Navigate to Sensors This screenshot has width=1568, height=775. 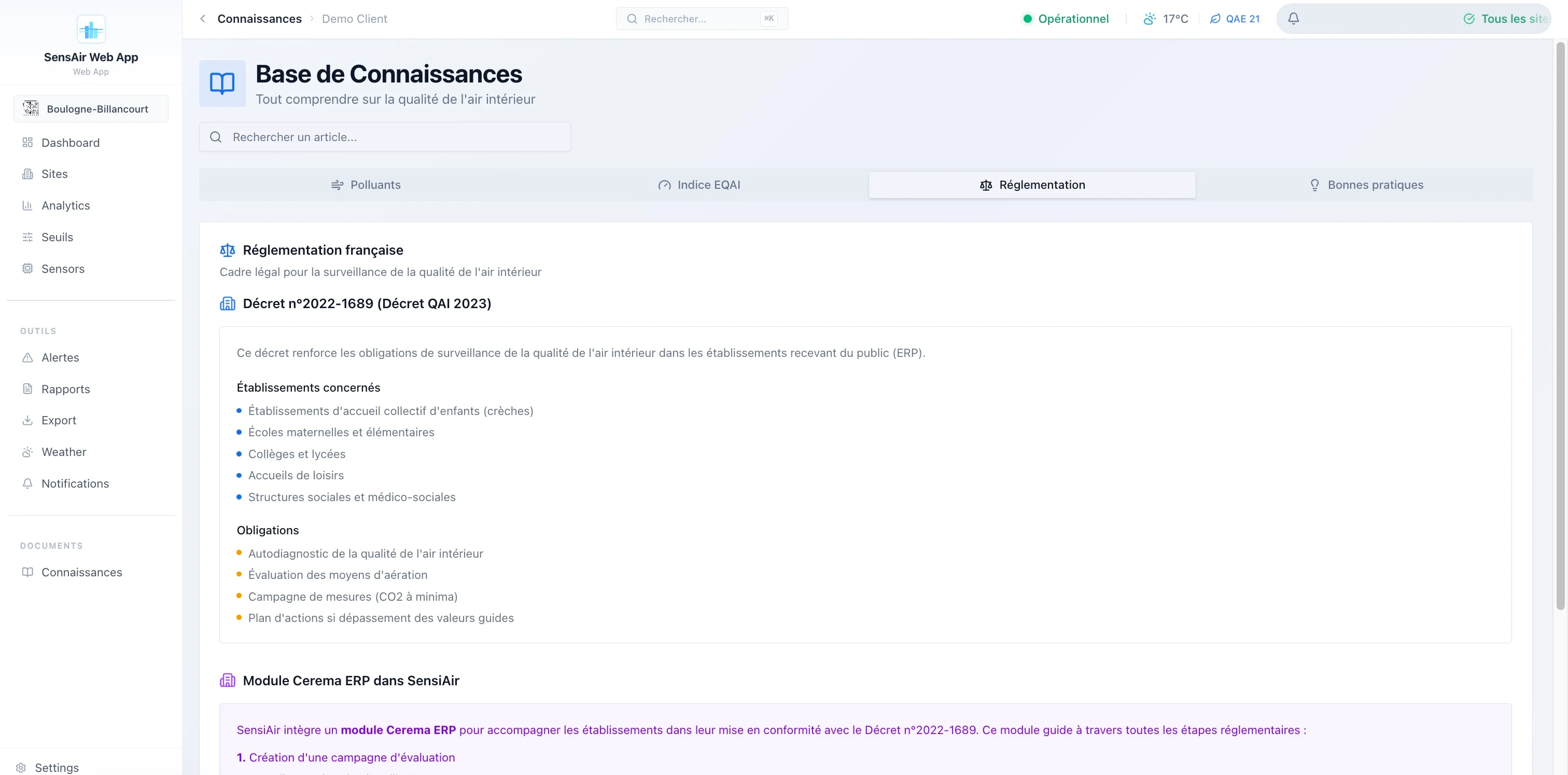pyautogui.click(x=91, y=269)
